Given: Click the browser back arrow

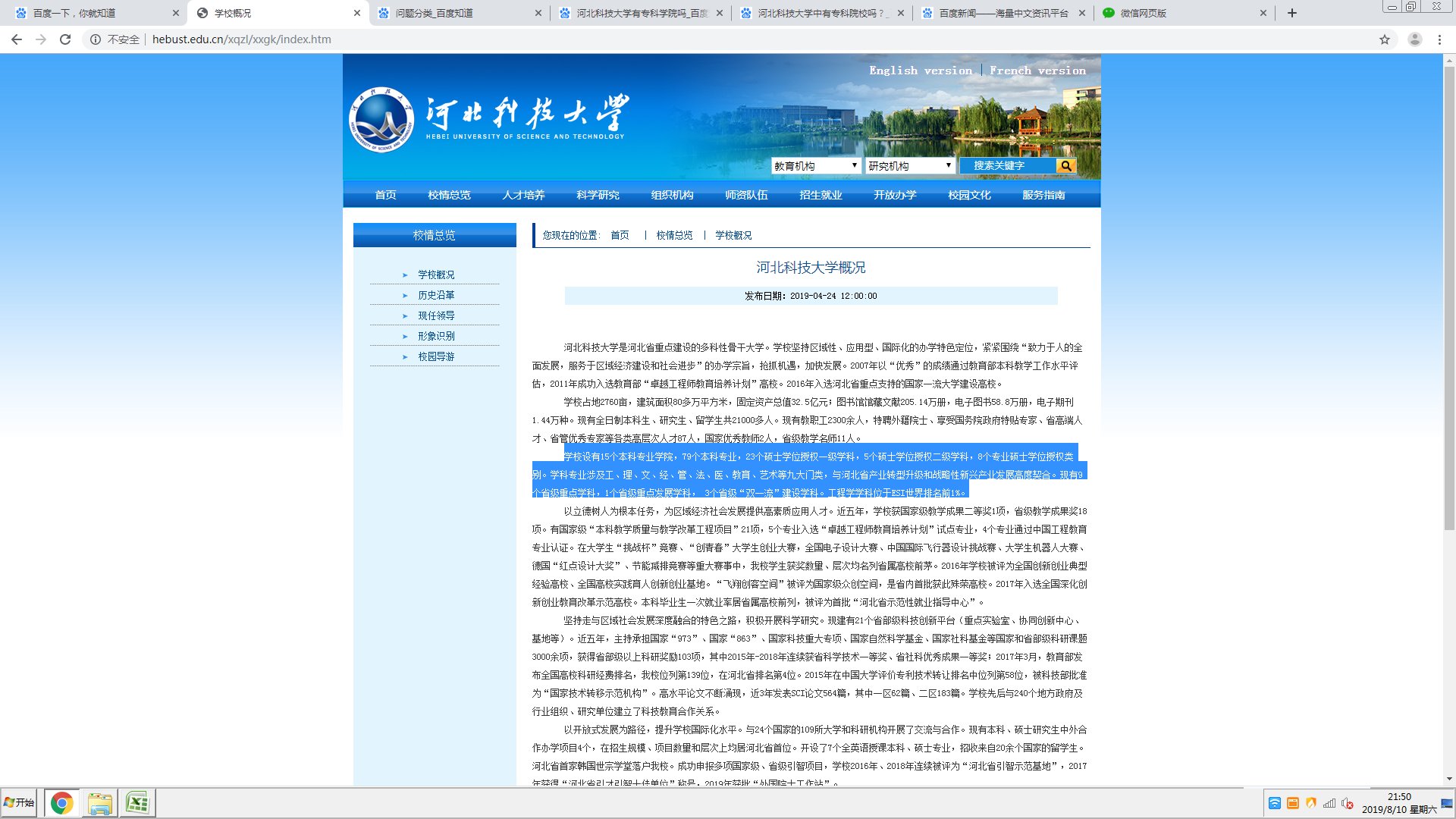Looking at the screenshot, I should pos(15,39).
